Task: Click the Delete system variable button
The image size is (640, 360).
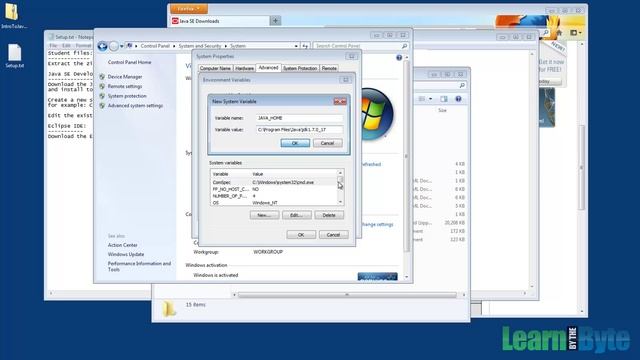Action: coord(329,215)
